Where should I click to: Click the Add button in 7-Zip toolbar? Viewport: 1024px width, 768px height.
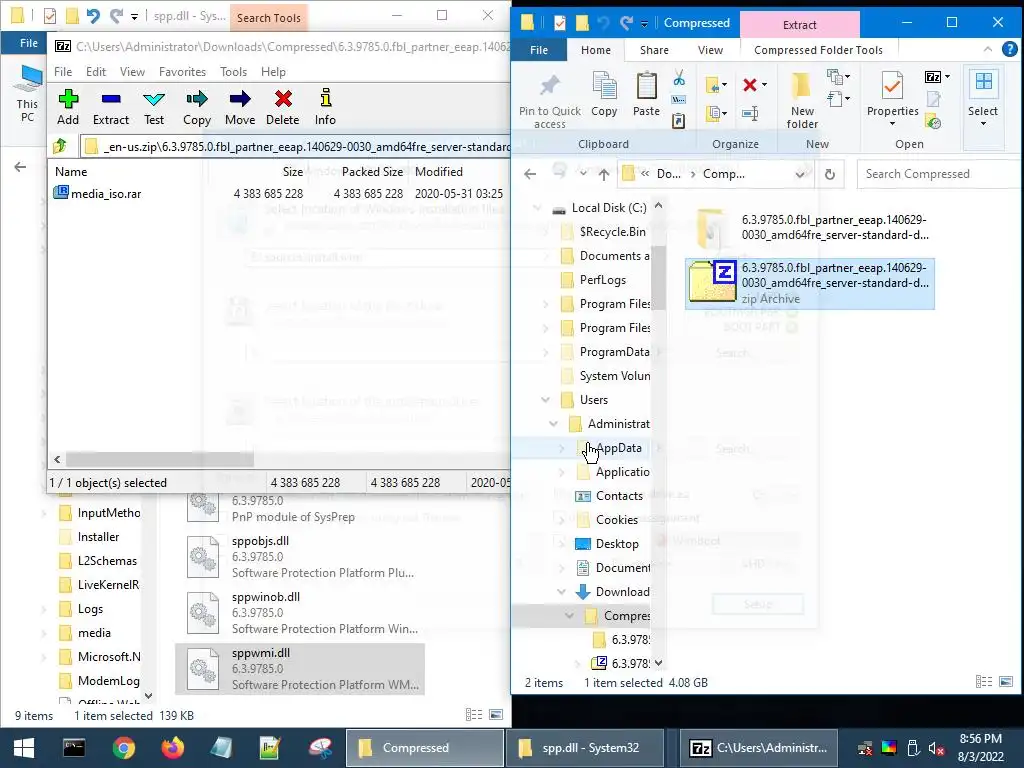68,108
